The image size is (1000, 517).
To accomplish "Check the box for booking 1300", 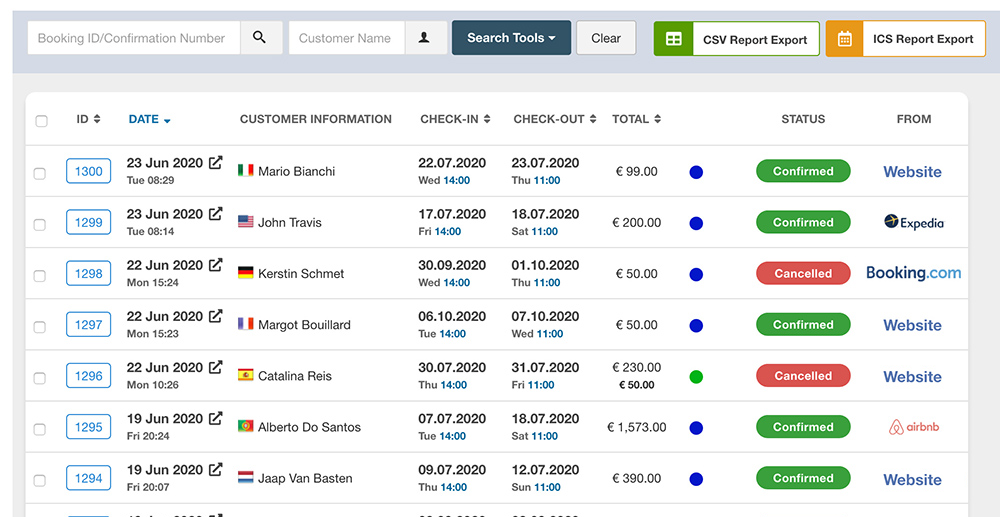I will [x=40, y=173].
